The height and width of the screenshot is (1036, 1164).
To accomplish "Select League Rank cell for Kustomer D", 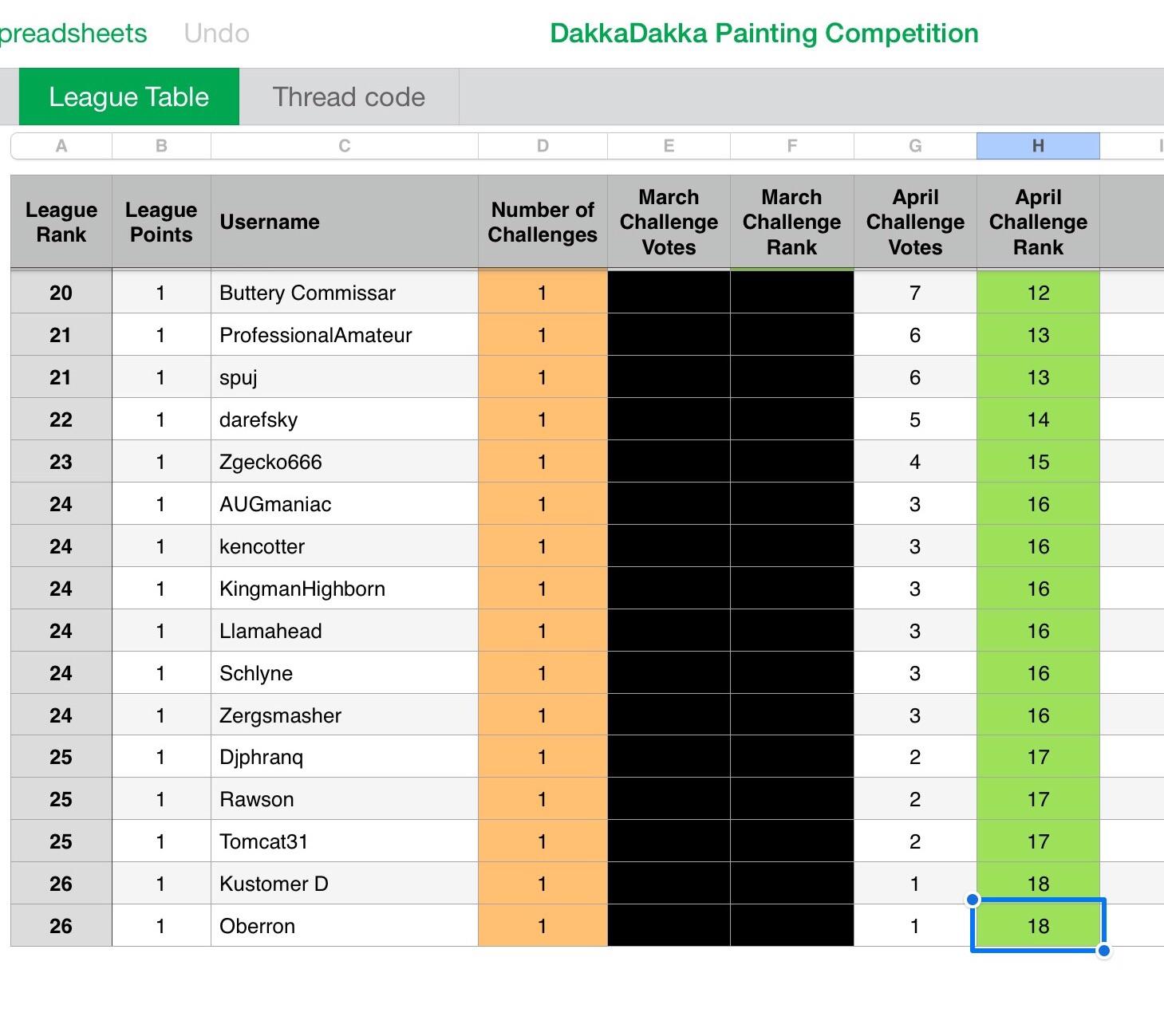I will click(x=61, y=884).
